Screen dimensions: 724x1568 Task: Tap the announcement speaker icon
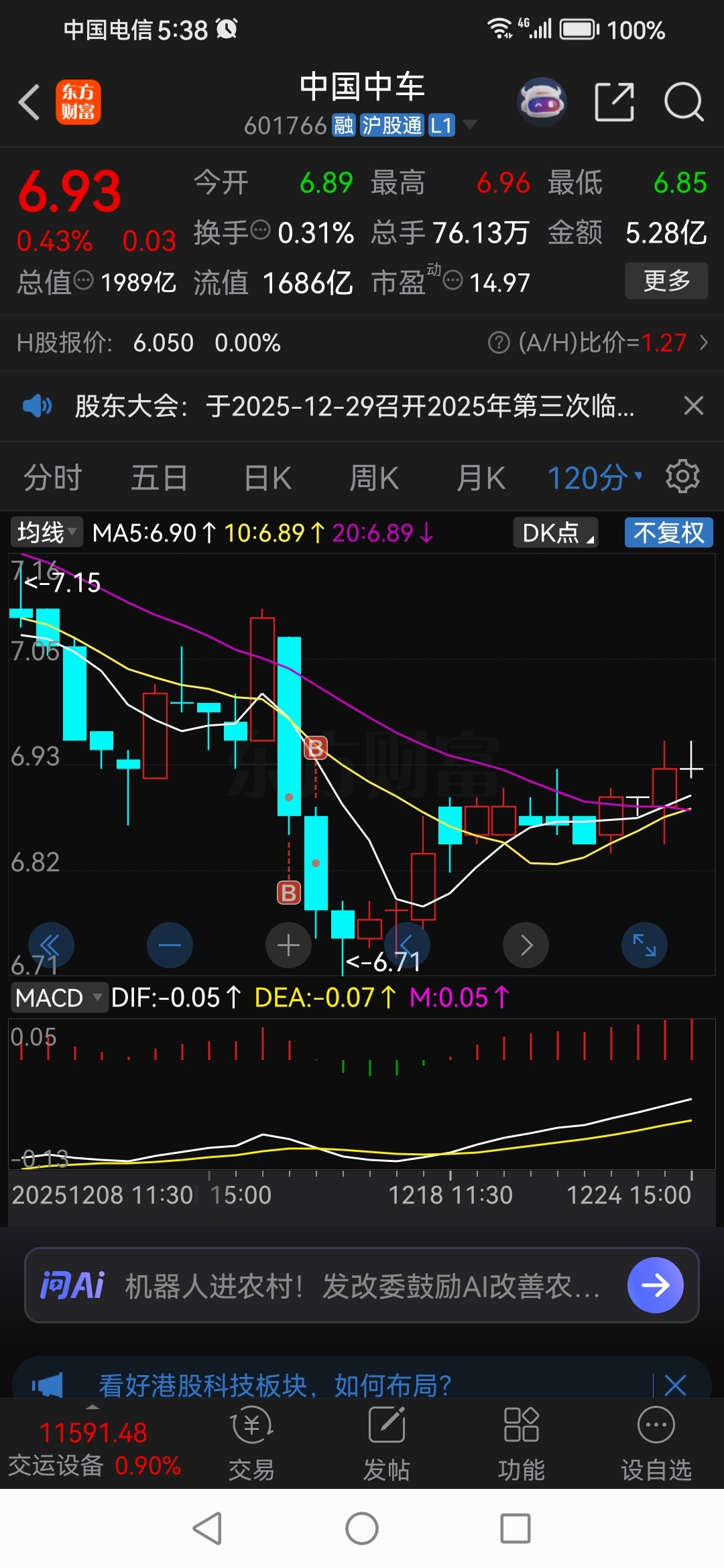38,406
